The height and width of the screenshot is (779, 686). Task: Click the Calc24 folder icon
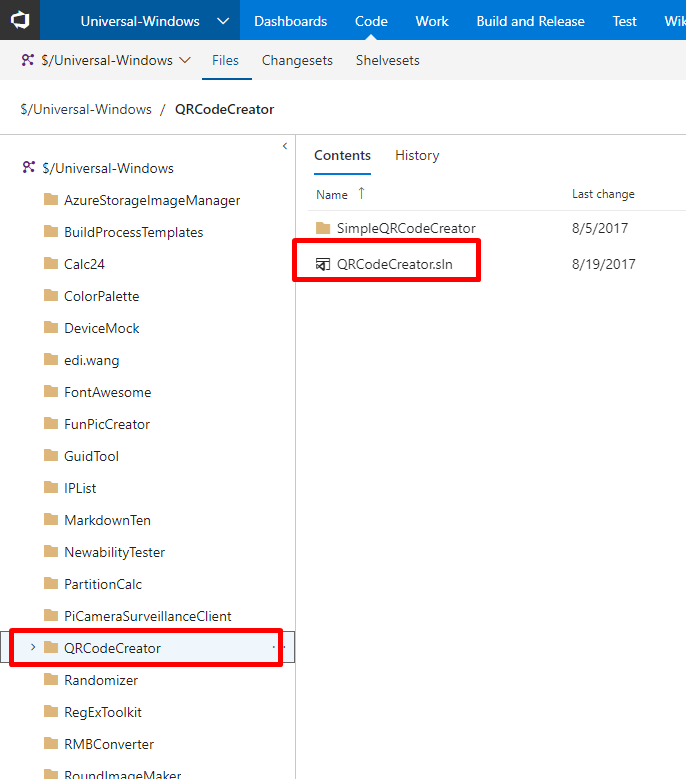[51, 263]
